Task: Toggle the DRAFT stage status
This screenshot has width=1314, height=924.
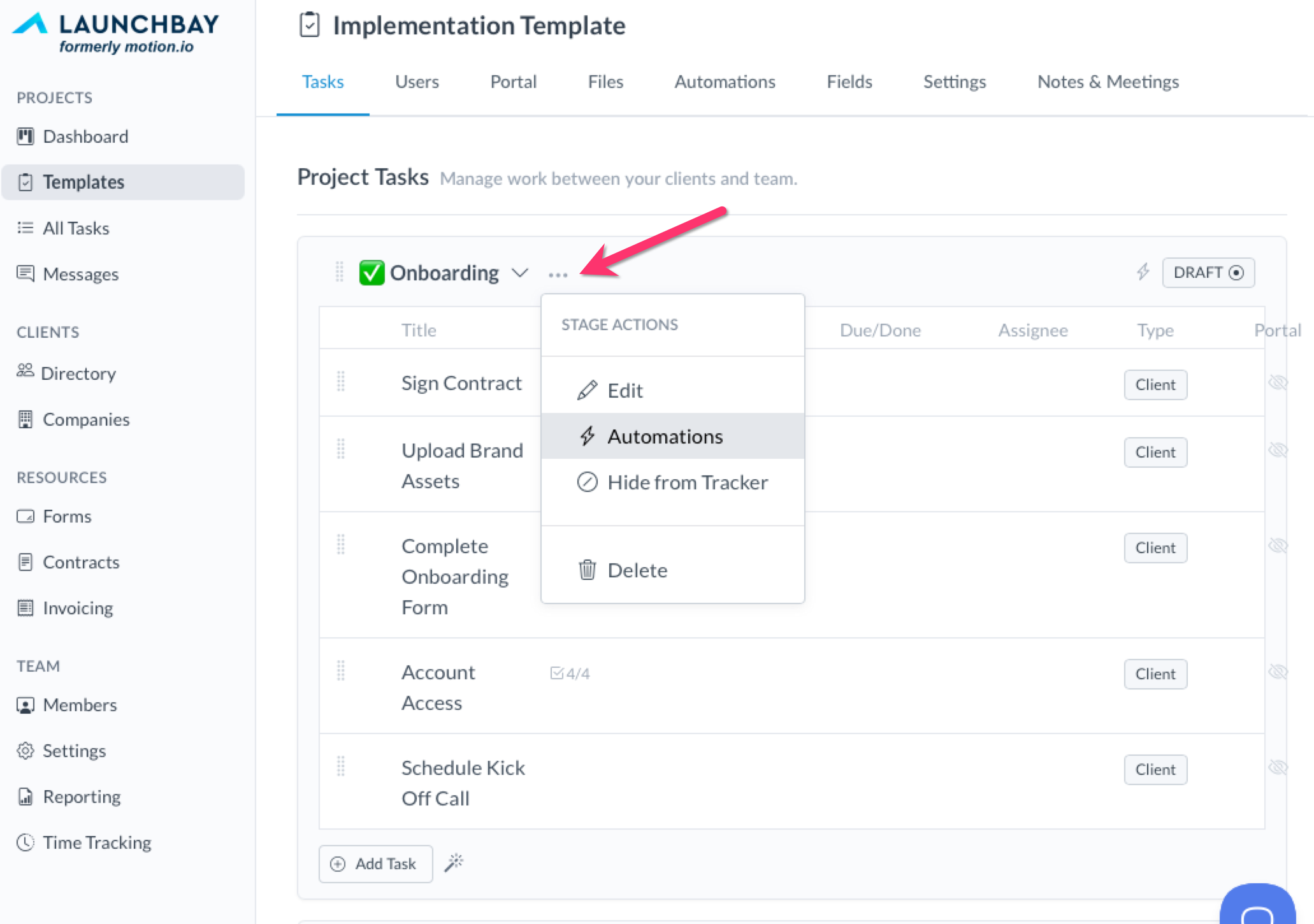Action: [x=1208, y=273]
